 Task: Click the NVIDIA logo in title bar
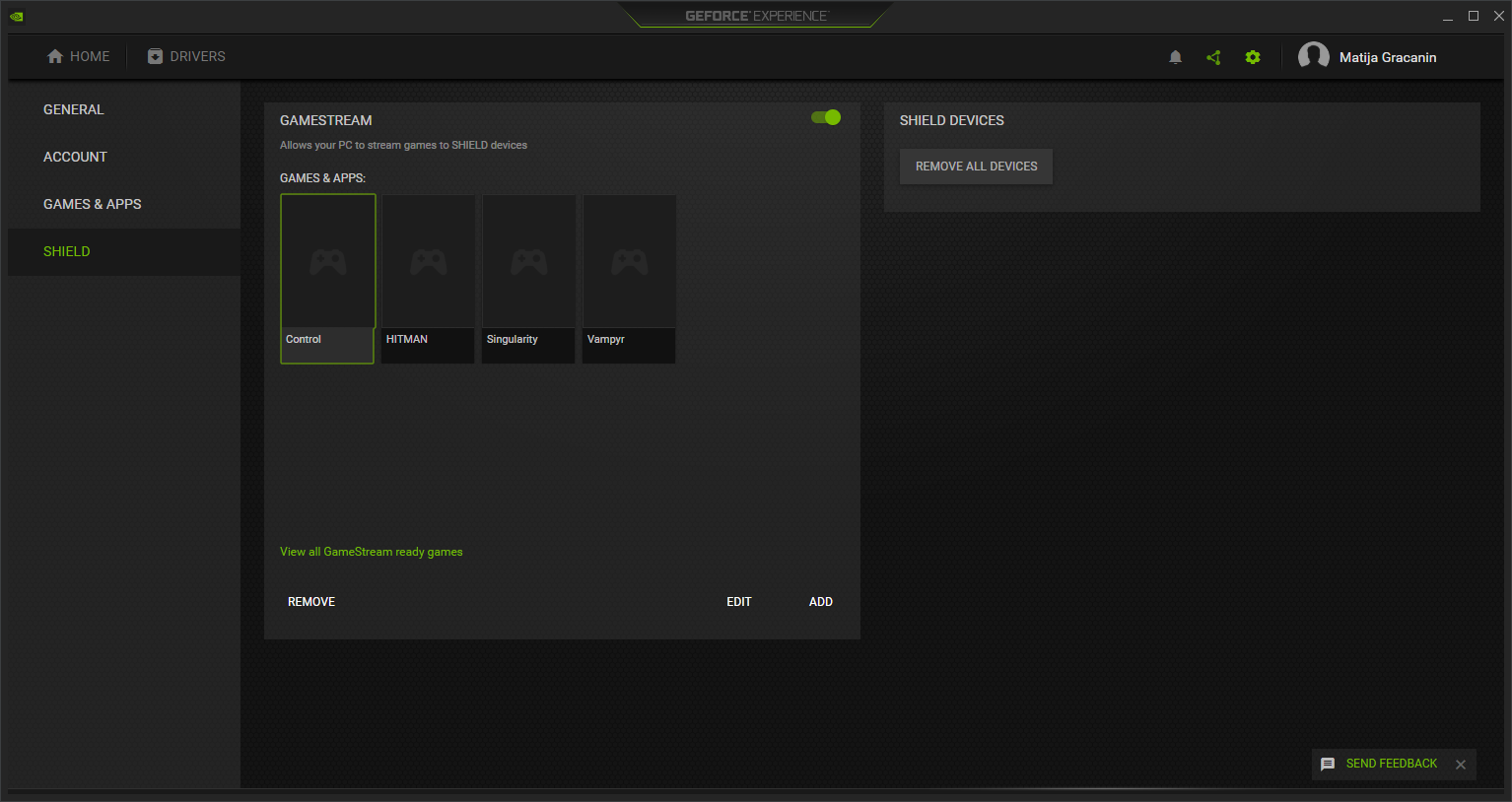tap(16, 16)
